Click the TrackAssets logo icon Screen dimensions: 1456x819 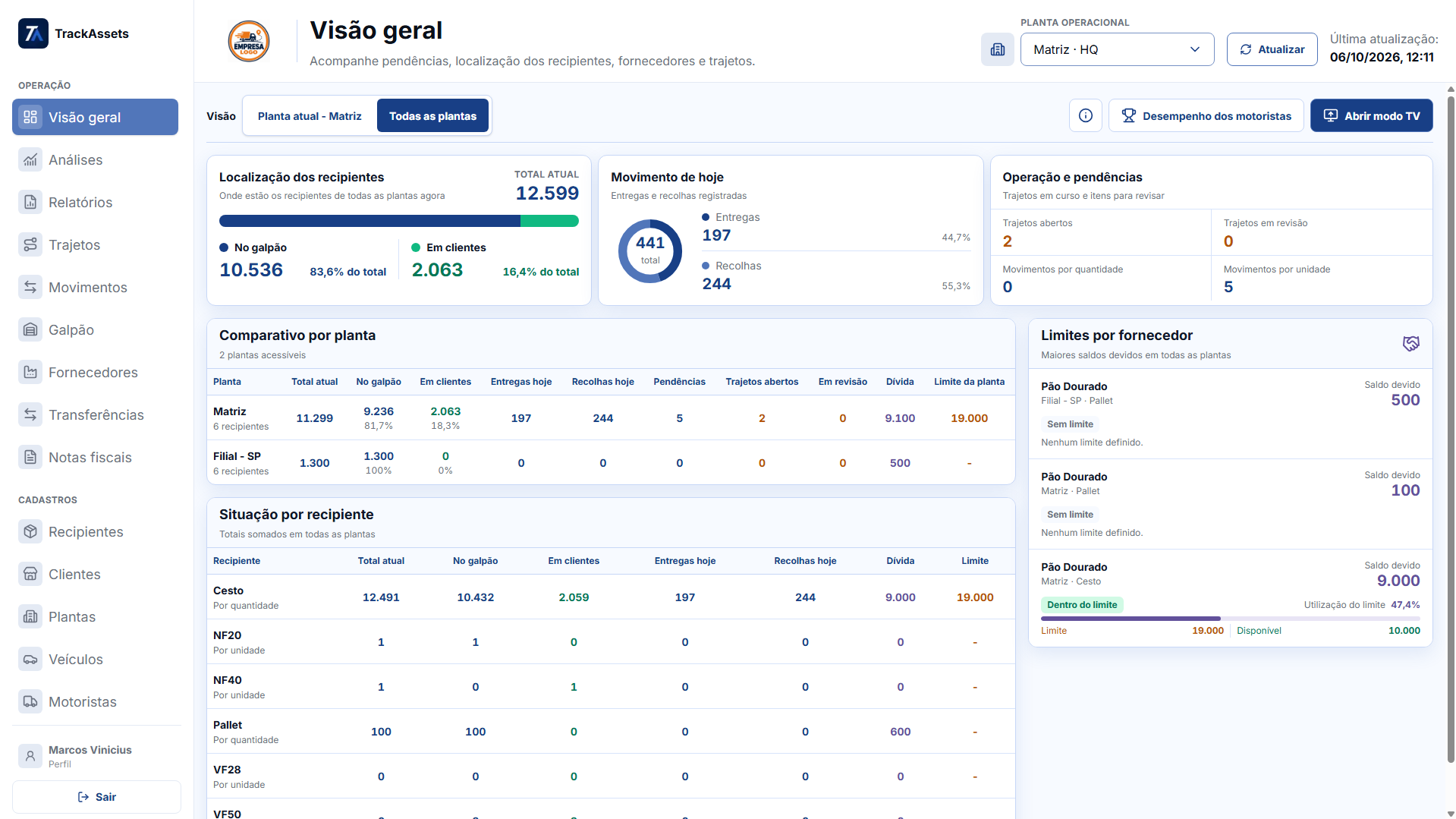tap(33, 33)
